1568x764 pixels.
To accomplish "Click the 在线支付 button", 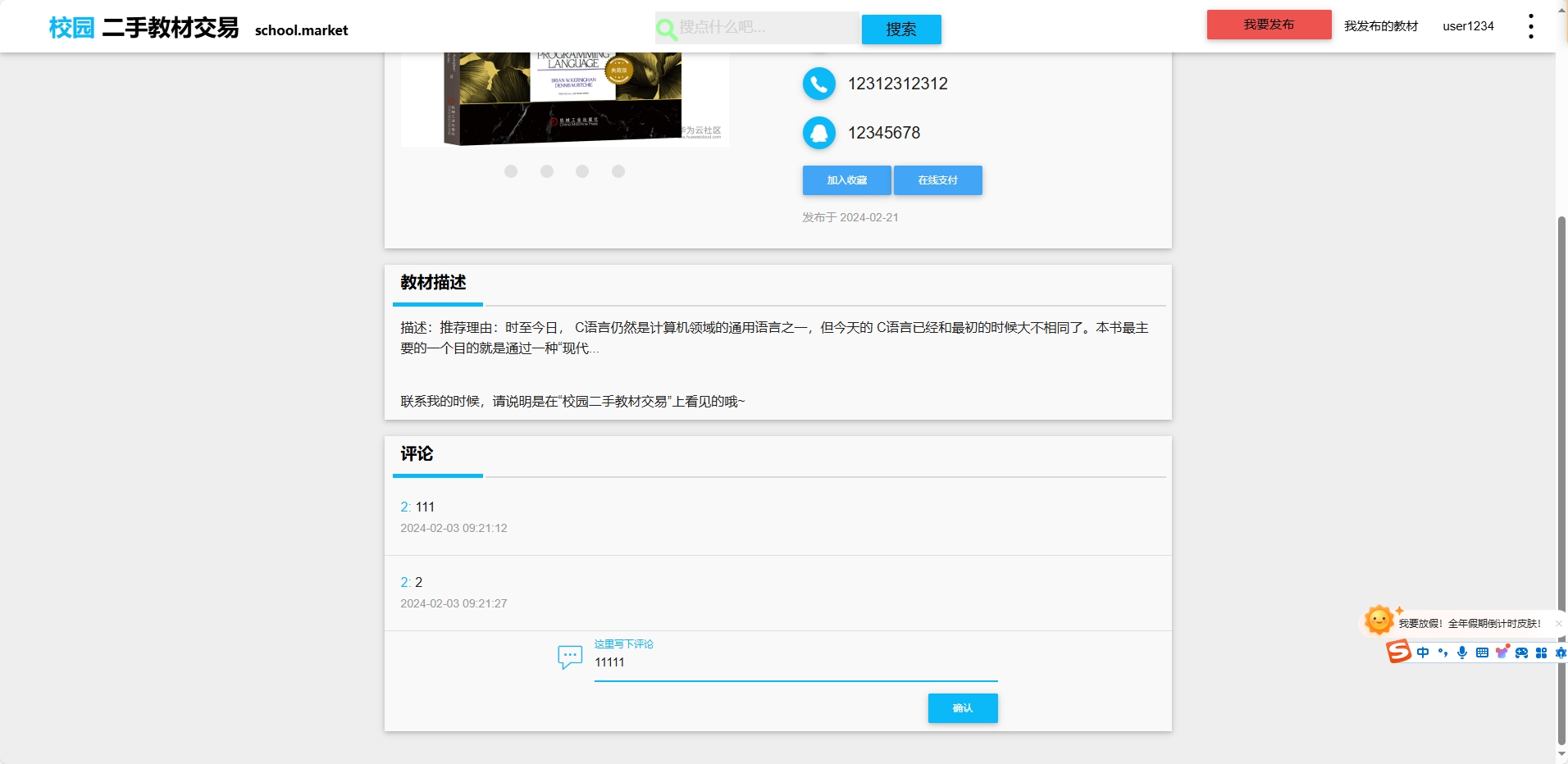I will point(938,180).
